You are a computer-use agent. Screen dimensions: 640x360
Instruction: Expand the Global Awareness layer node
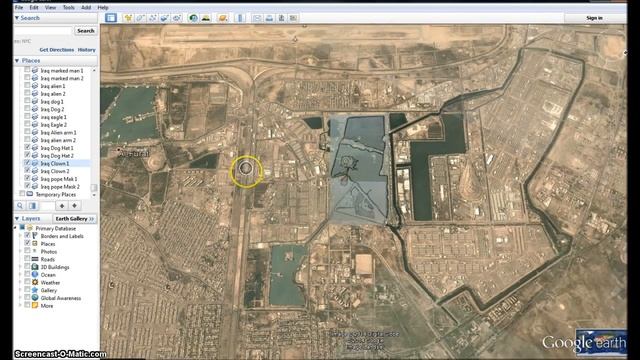click(20, 298)
